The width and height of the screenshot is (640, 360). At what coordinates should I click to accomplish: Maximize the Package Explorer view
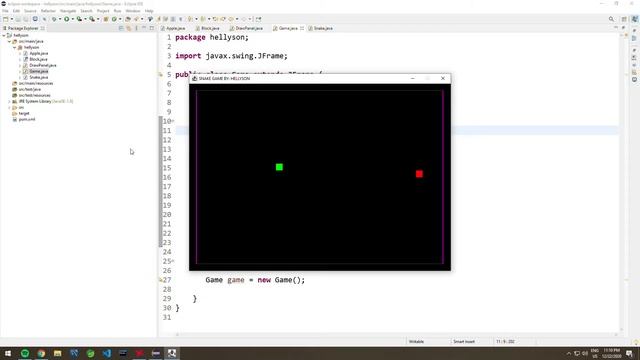pyautogui.click(x=152, y=28)
